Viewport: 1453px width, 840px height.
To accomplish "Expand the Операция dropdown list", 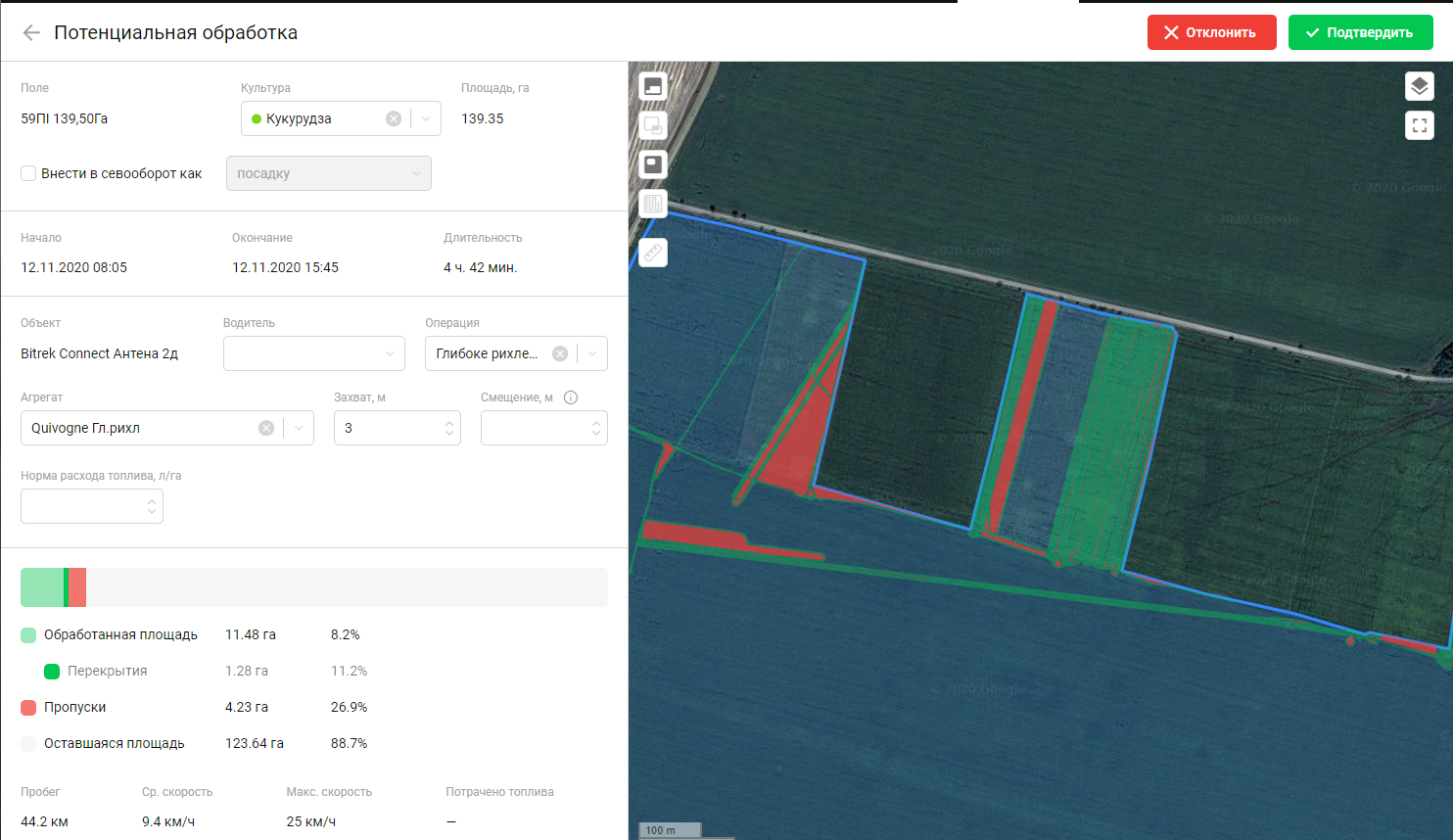I will [592, 353].
